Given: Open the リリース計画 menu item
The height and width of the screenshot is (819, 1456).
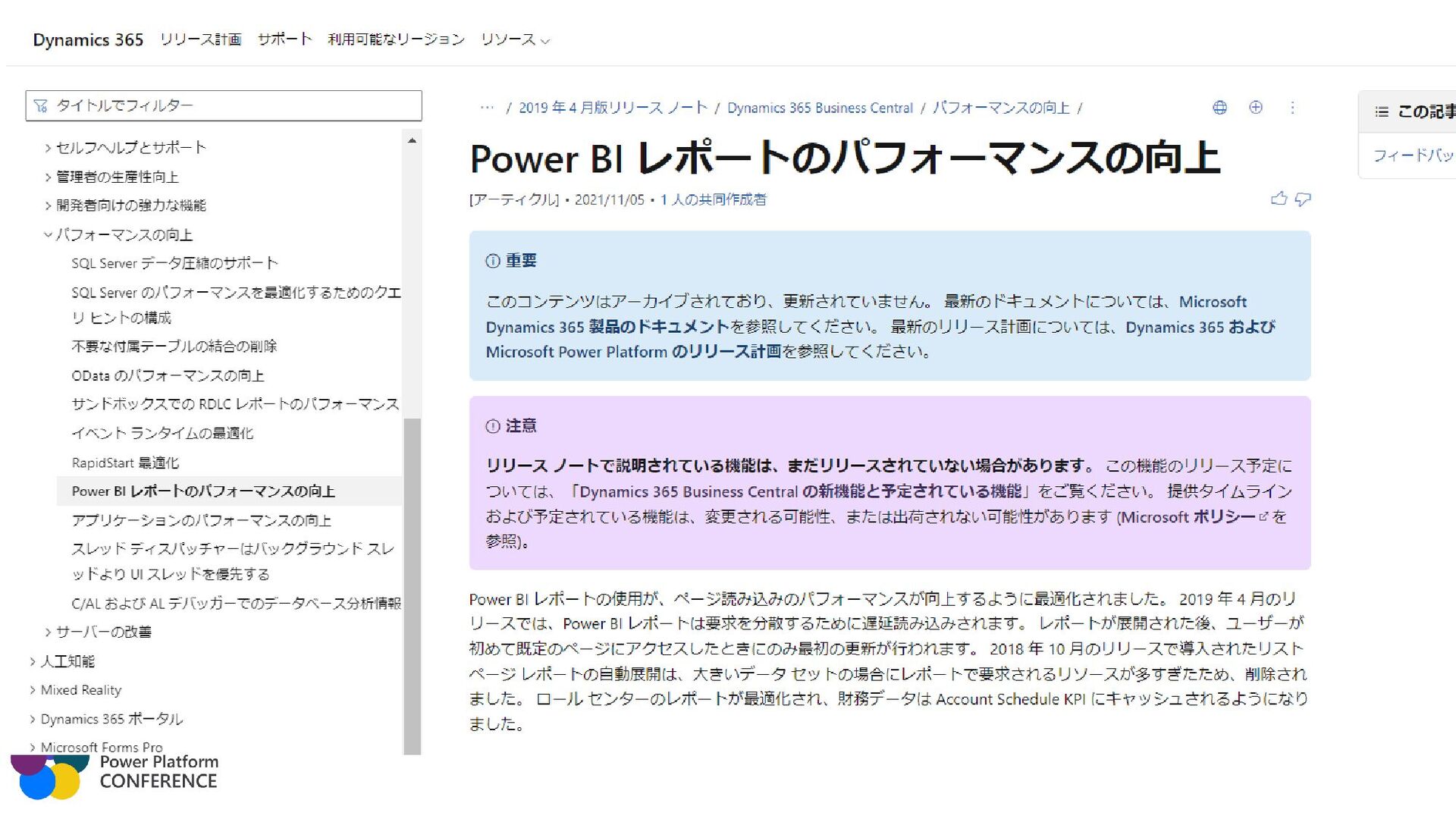Looking at the screenshot, I should click(x=201, y=39).
